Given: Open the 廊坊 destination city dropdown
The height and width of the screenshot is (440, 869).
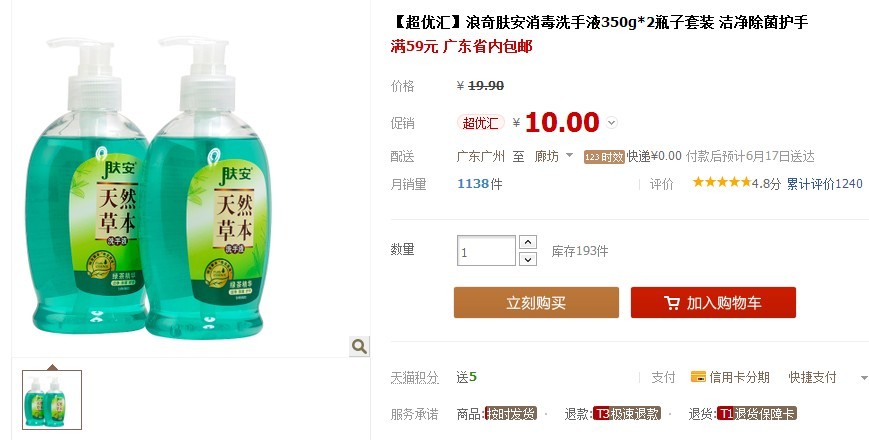Looking at the screenshot, I should click(554, 156).
